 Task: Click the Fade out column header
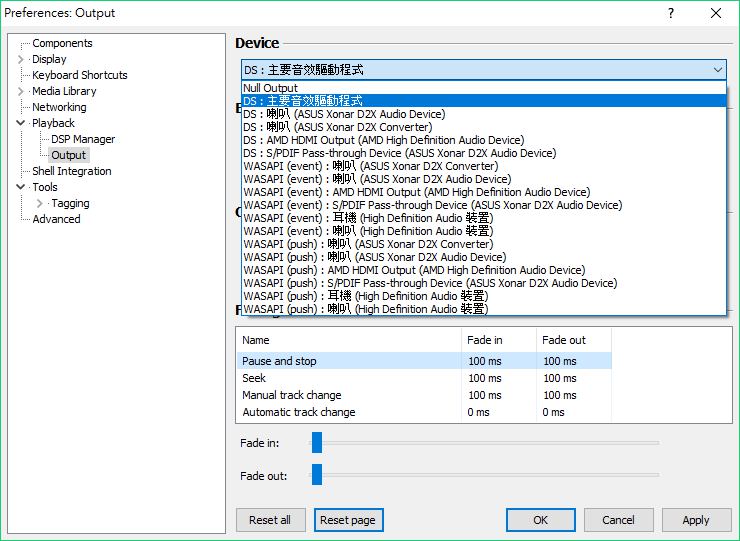(574, 340)
